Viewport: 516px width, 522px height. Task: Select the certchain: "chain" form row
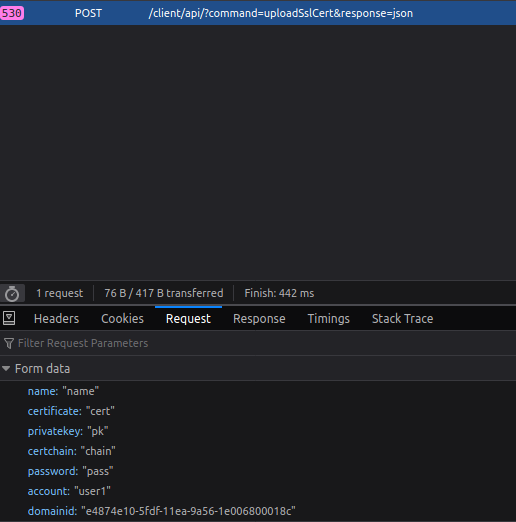coord(258,451)
